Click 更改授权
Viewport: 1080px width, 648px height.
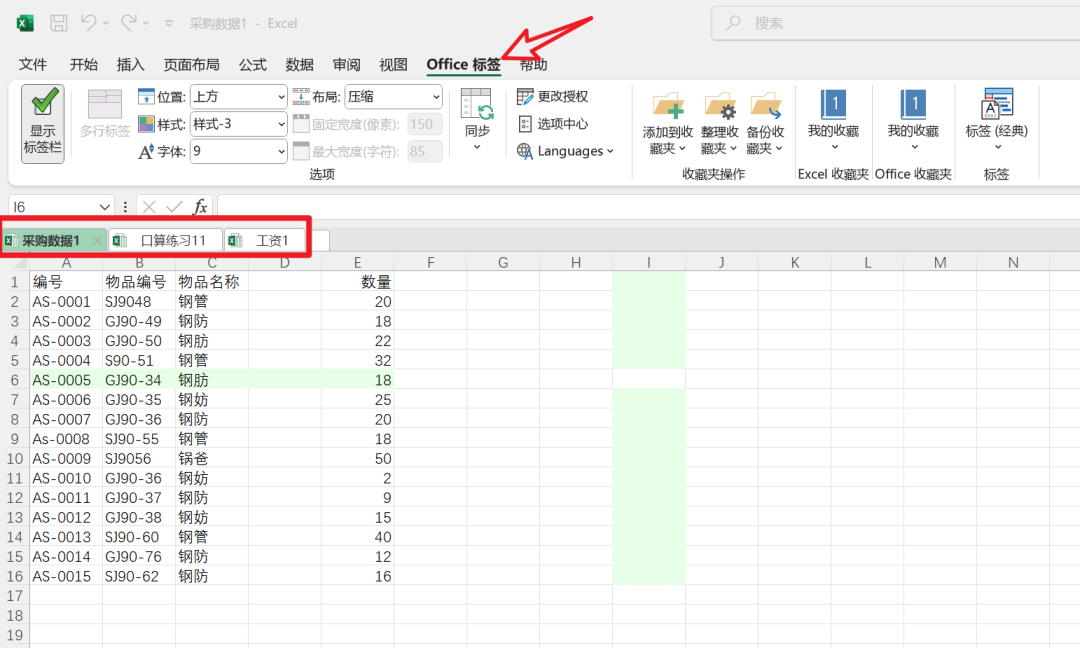click(552, 96)
